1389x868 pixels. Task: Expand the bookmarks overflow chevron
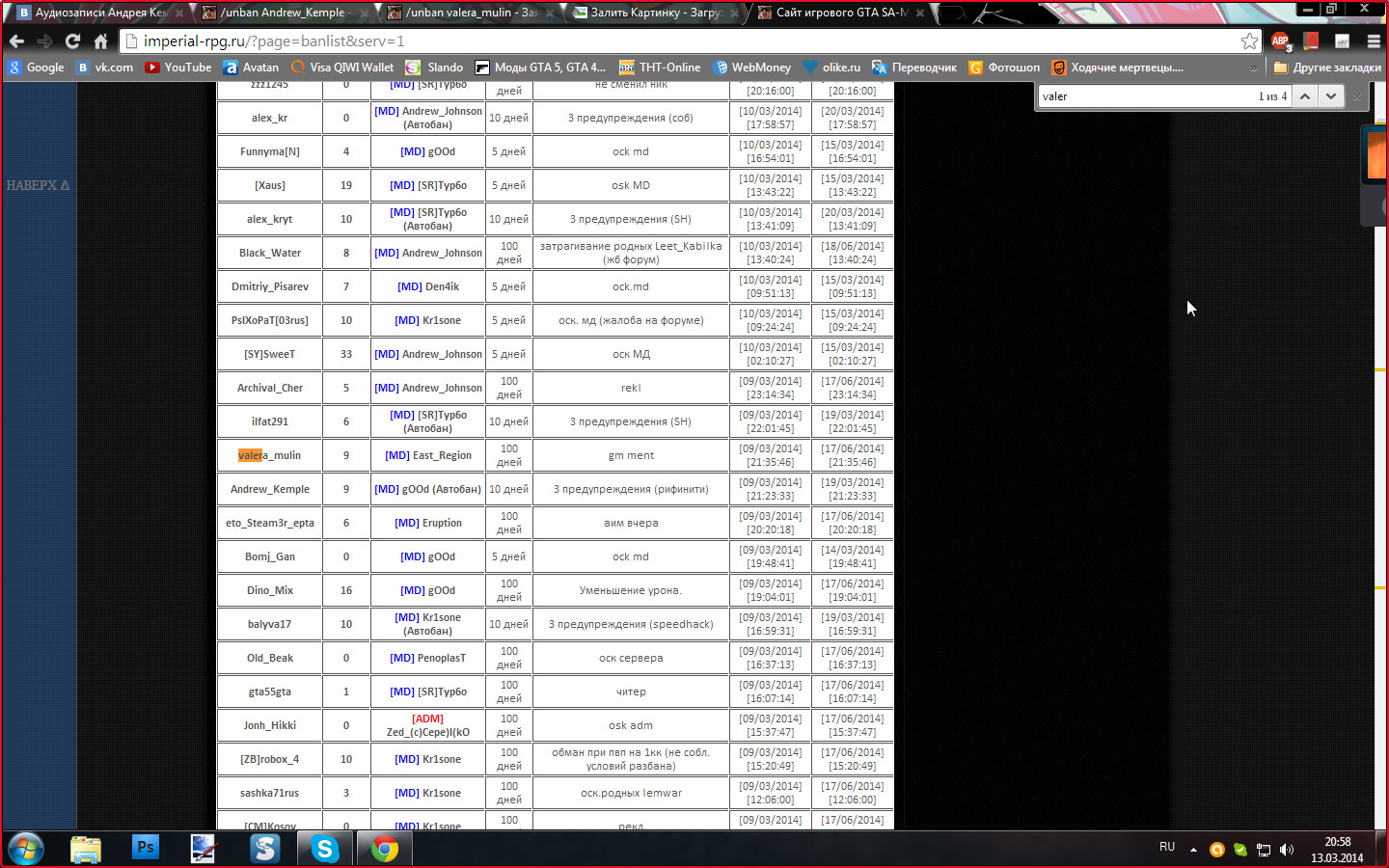point(1253,68)
